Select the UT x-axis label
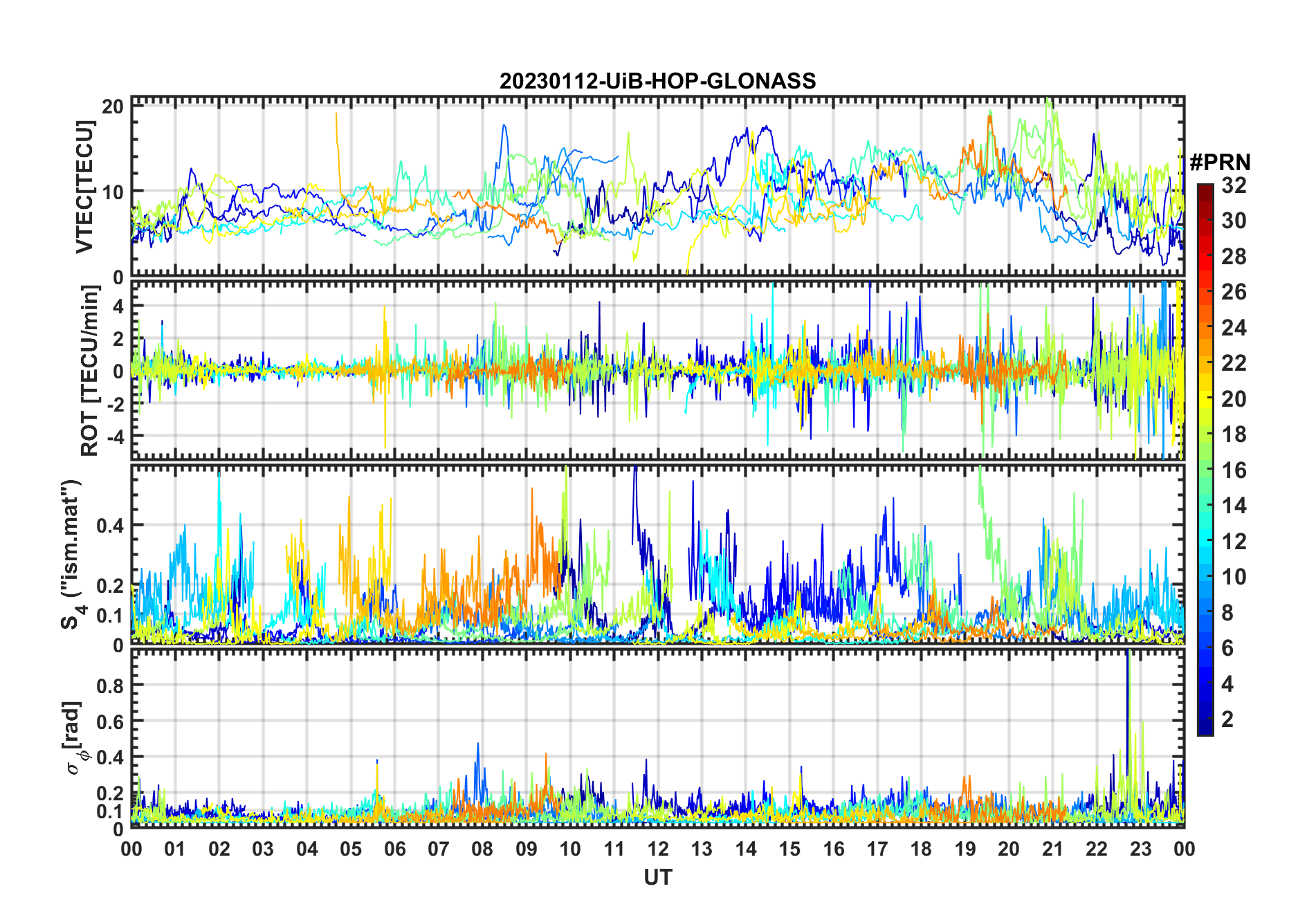Image resolution: width=1316 pixels, height=920 pixels. [658, 877]
